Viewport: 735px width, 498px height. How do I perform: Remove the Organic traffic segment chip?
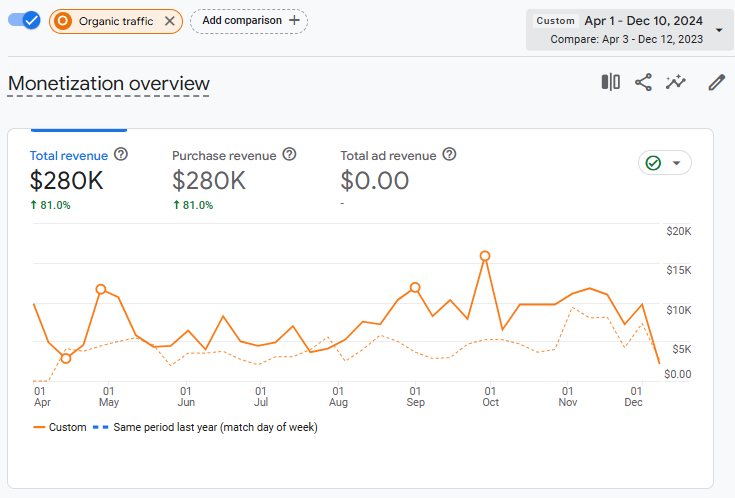(169, 21)
